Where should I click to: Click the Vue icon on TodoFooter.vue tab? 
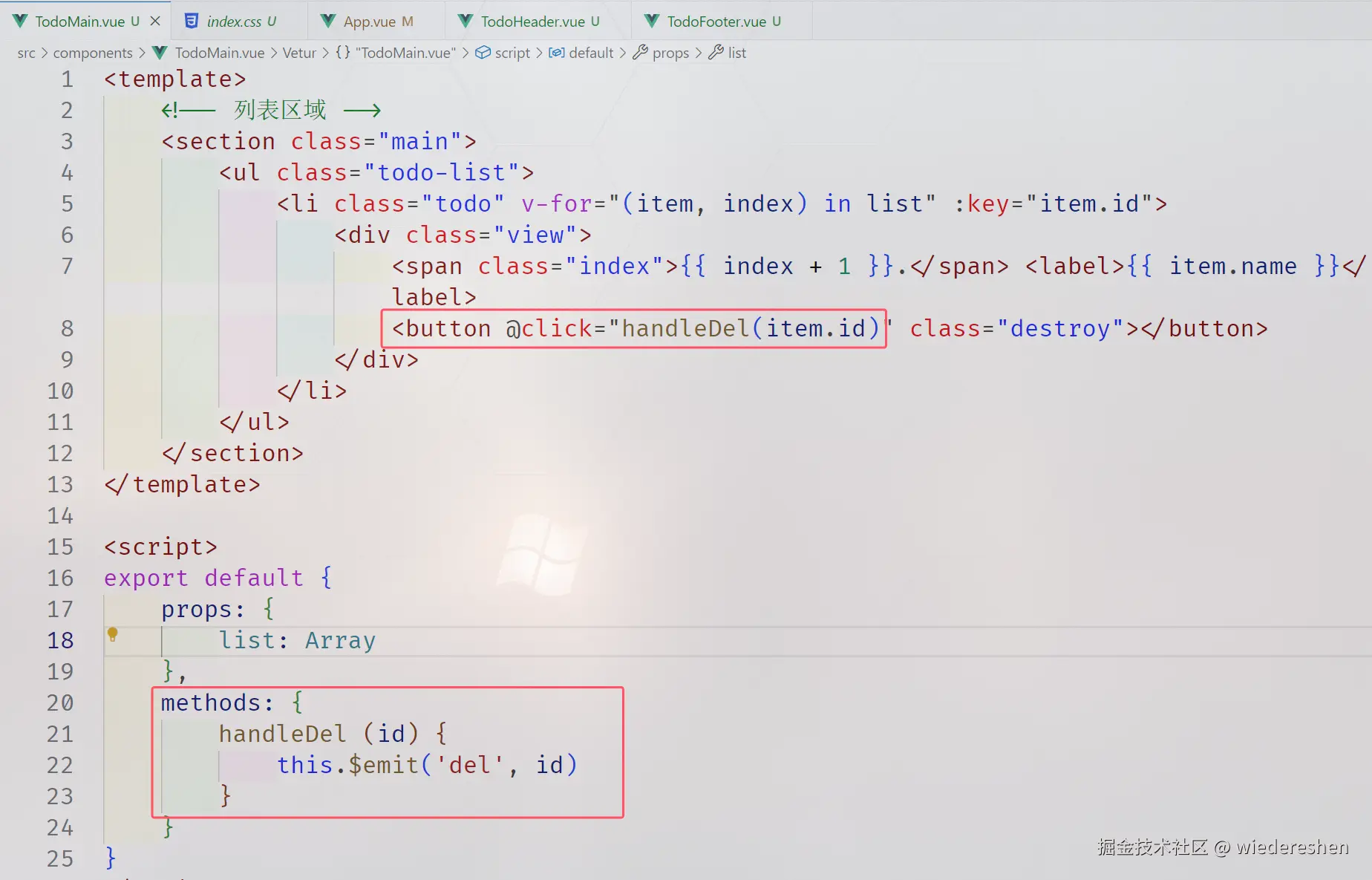pos(651,21)
